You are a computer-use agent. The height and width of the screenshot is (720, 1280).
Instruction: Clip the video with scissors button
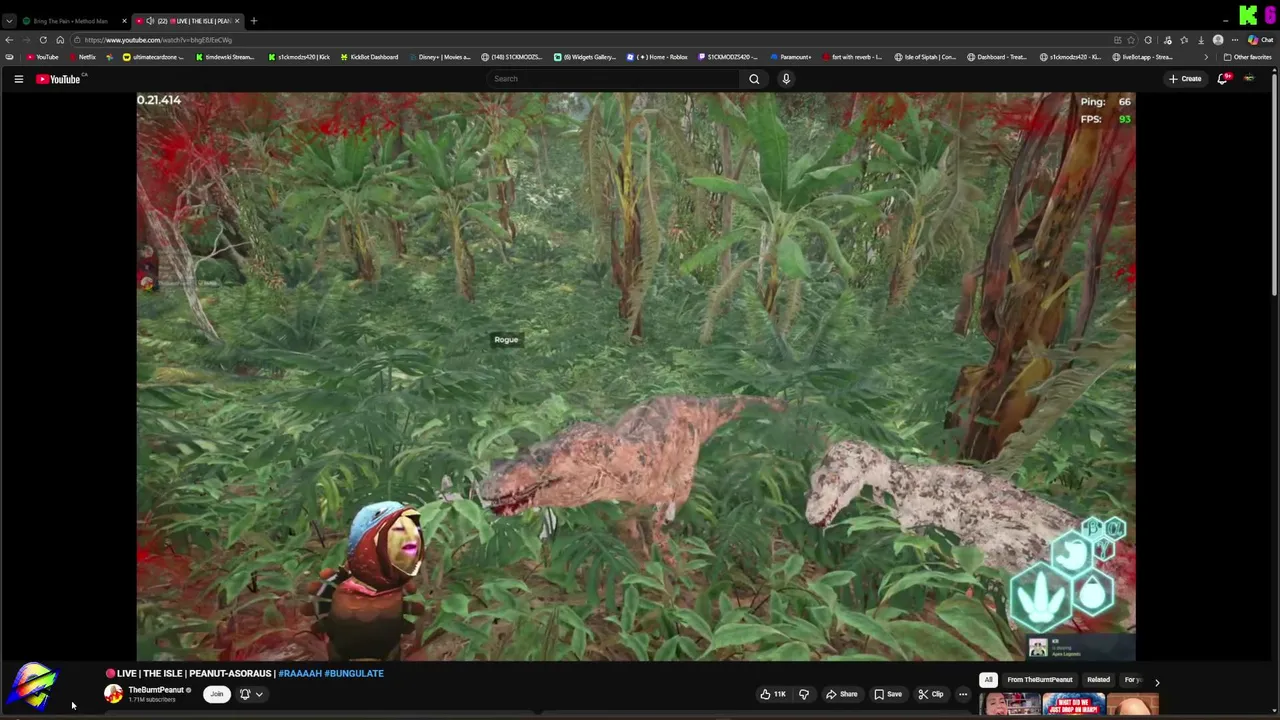coord(930,694)
